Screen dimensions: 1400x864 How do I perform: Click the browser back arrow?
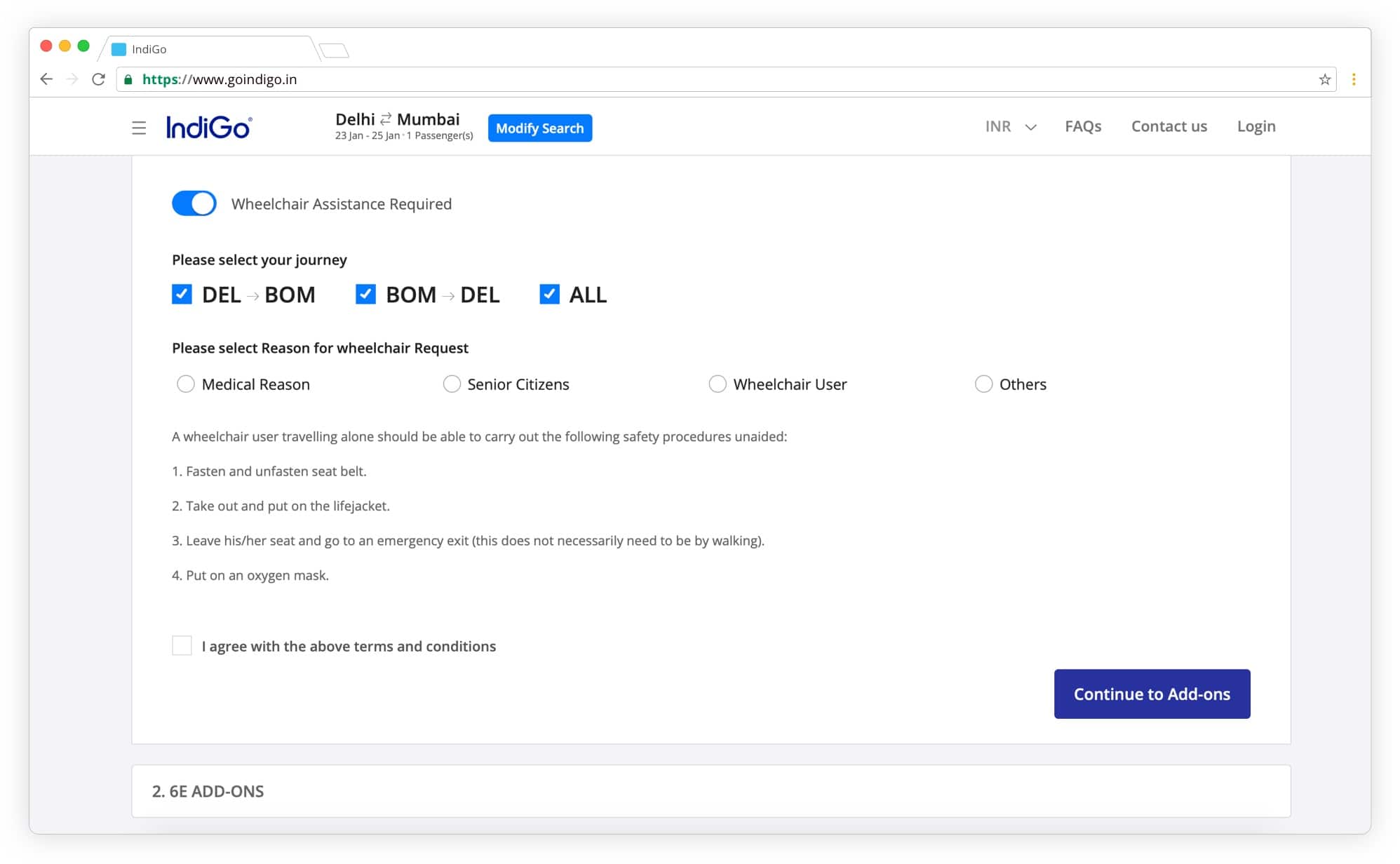(x=46, y=79)
